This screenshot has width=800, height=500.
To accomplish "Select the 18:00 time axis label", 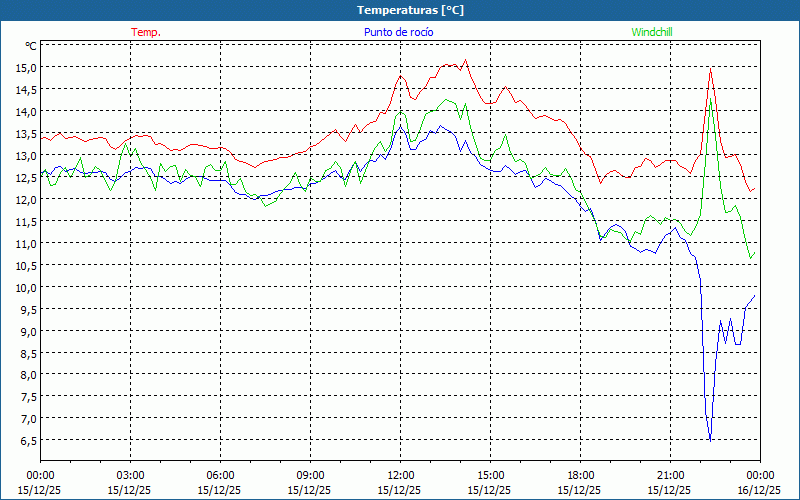I will pos(580,475).
